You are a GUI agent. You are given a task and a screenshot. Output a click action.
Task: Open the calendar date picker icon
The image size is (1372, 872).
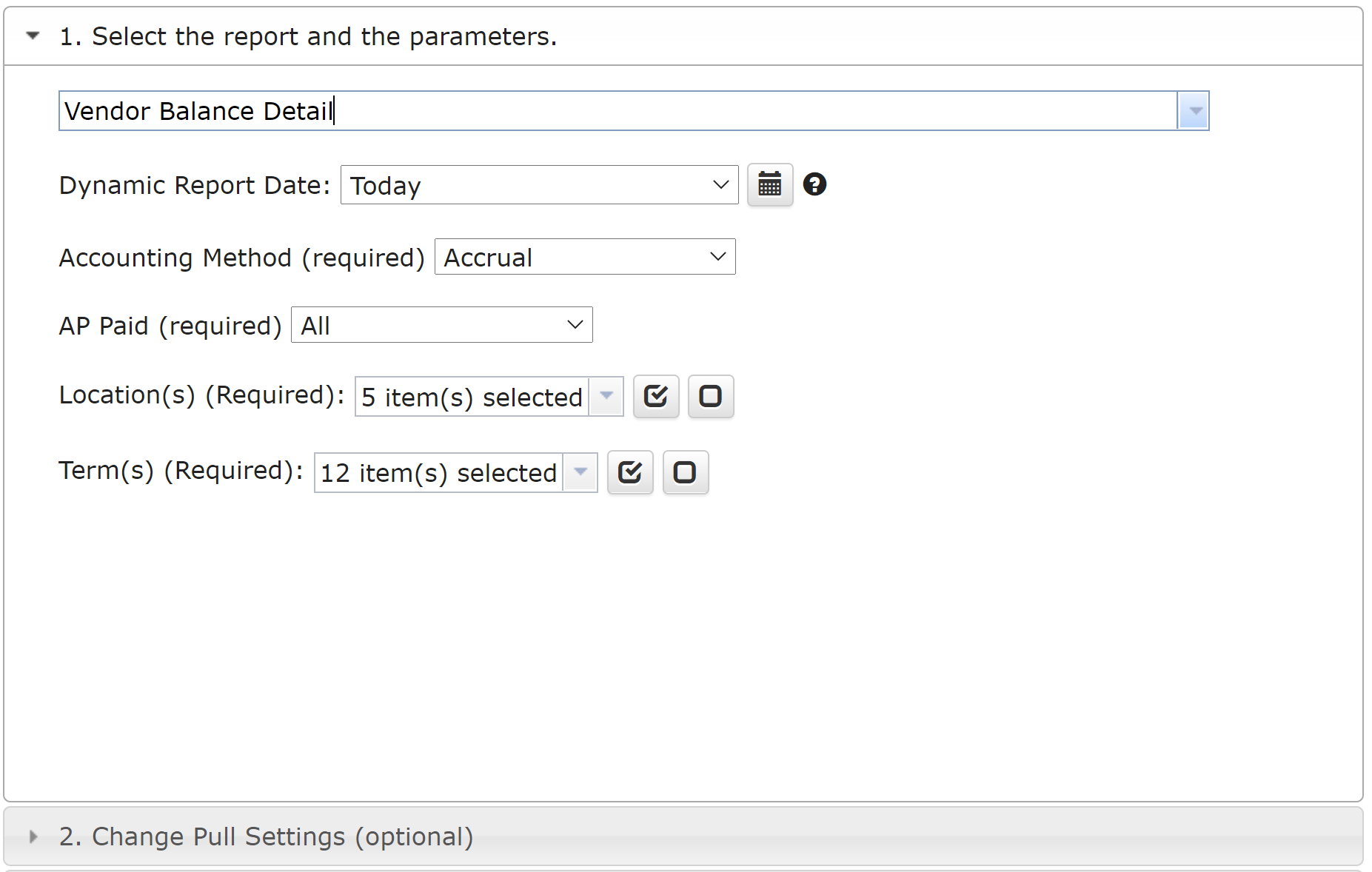click(x=770, y=184)
